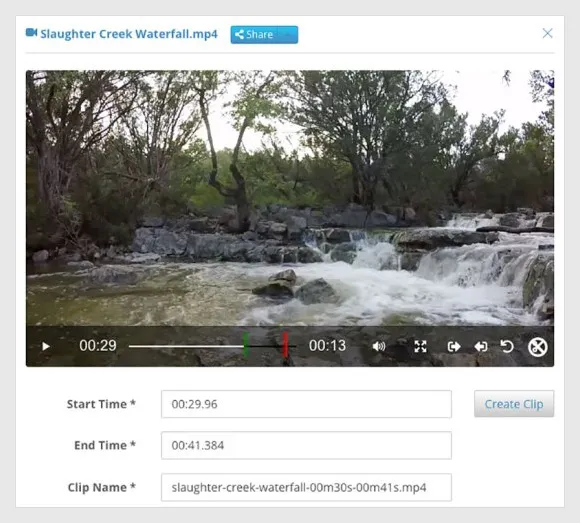This screenshot has height=523, width=580.
Task: Click the video camera icon beside filename
Action: [x=31, y=33]
